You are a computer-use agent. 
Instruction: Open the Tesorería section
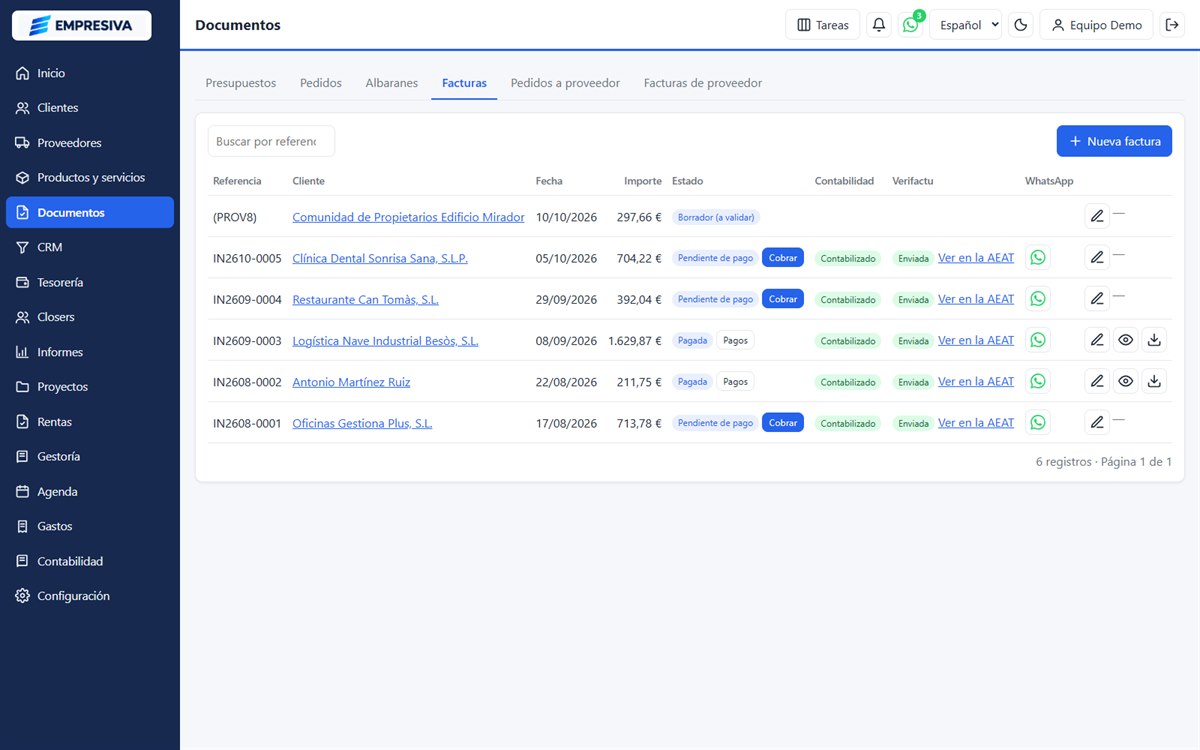pos(90,282)
